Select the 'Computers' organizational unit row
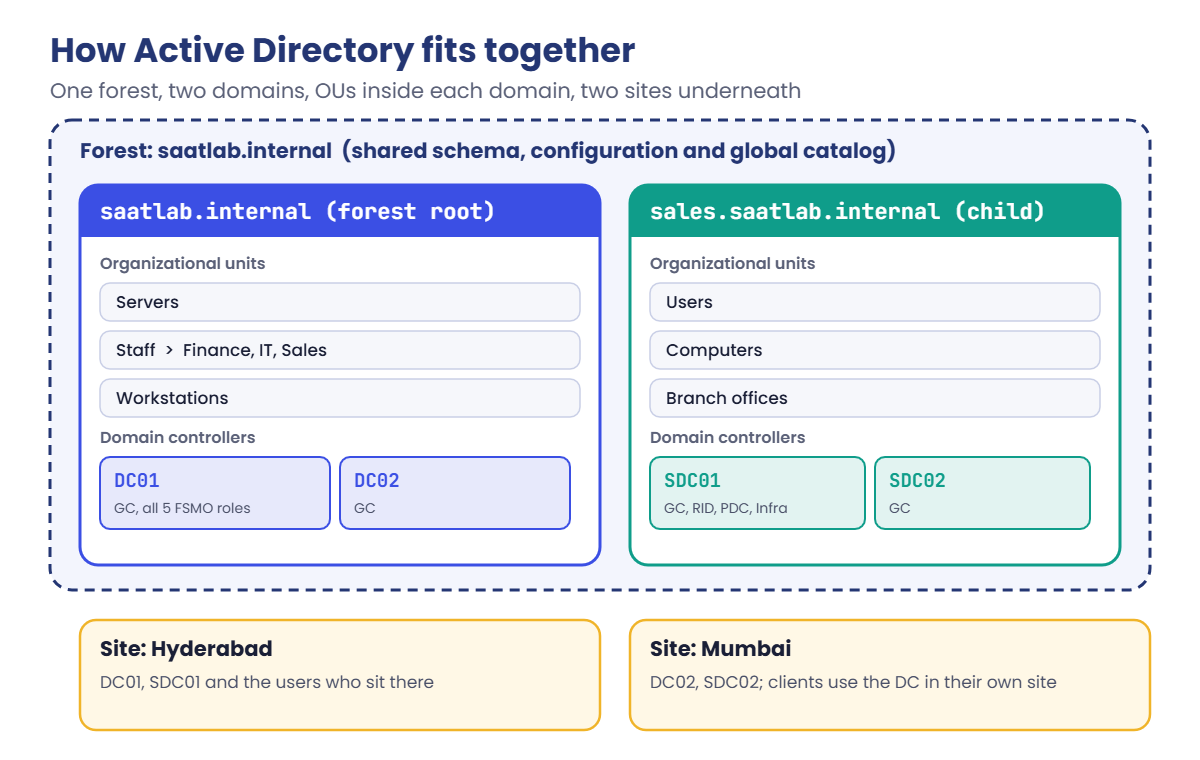This screenshot has height=760, width=1200. [x=875, y=350]
